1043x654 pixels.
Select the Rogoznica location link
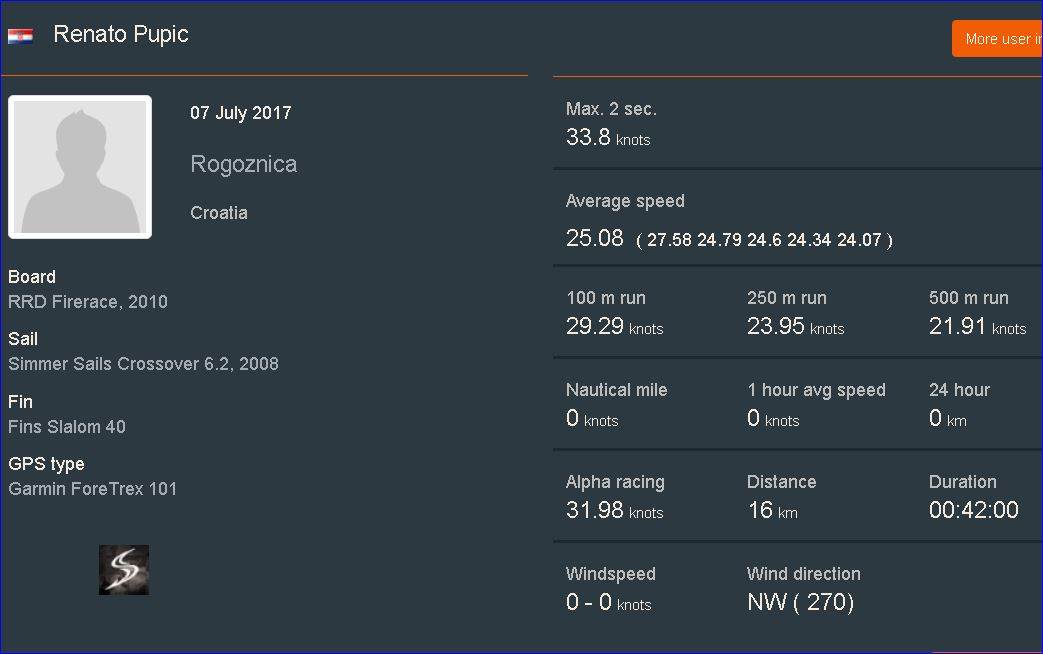coord(243,164)
